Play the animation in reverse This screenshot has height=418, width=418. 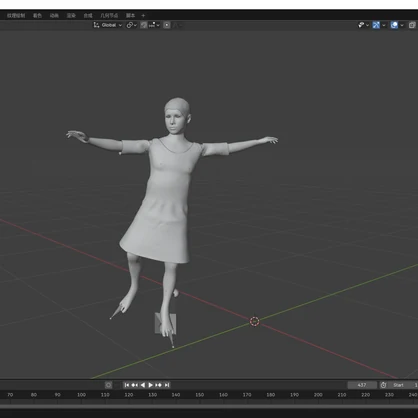click(x=143, y=385)
